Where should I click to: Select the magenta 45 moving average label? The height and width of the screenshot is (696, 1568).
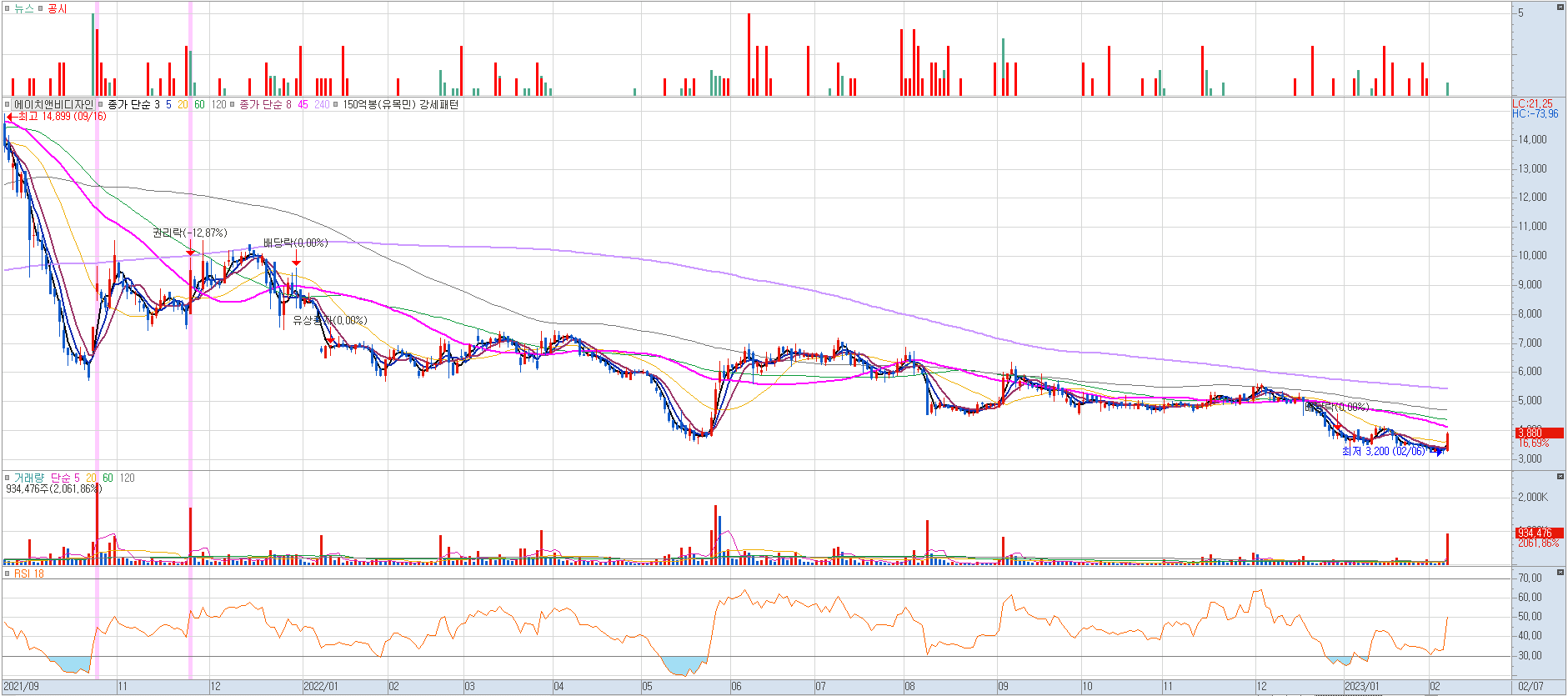coord(303,104)
